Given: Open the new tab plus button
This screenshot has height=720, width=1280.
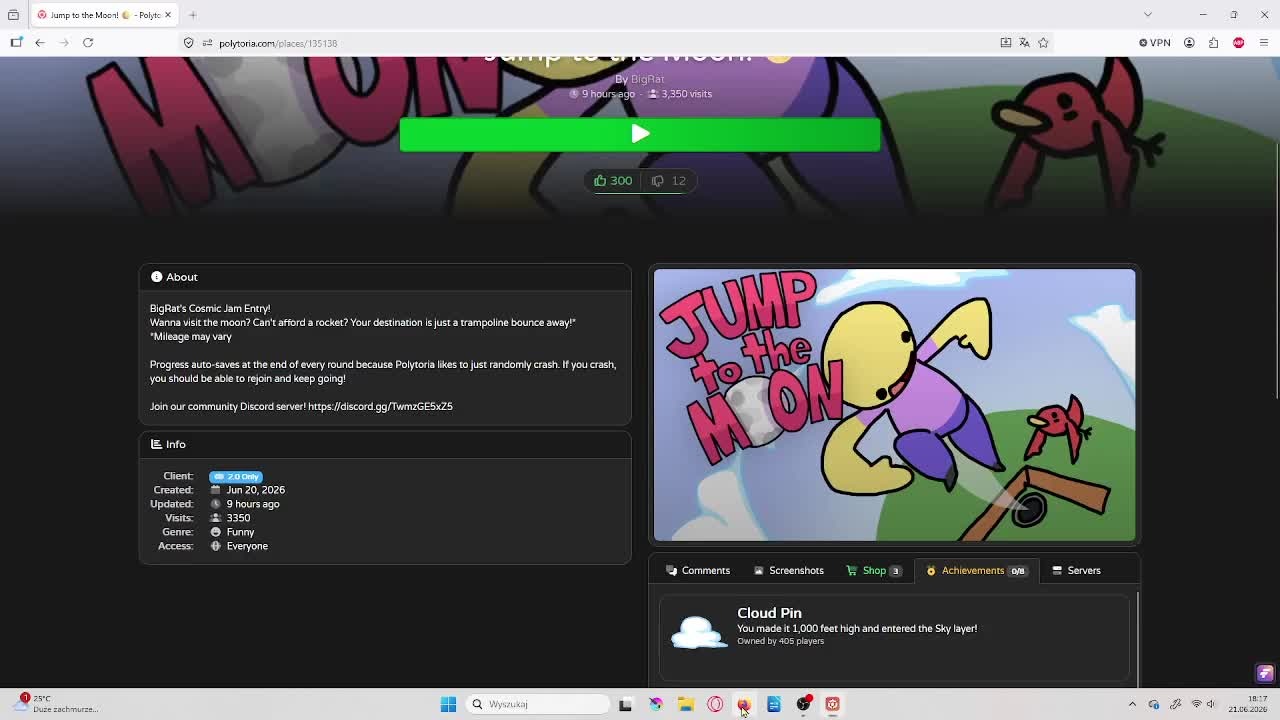Looking at the screenshot, I should coord(193,15).
